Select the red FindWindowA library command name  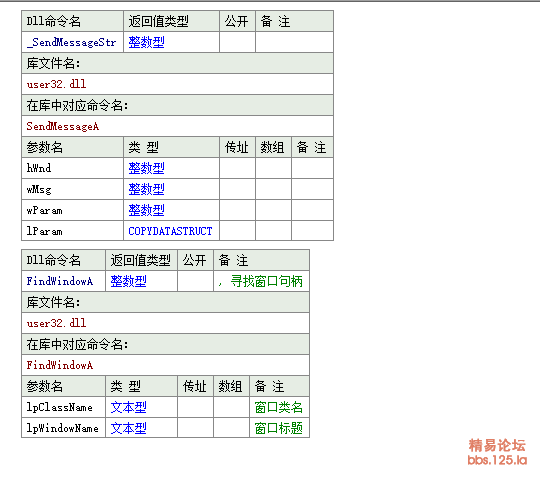tap(60, 365)
